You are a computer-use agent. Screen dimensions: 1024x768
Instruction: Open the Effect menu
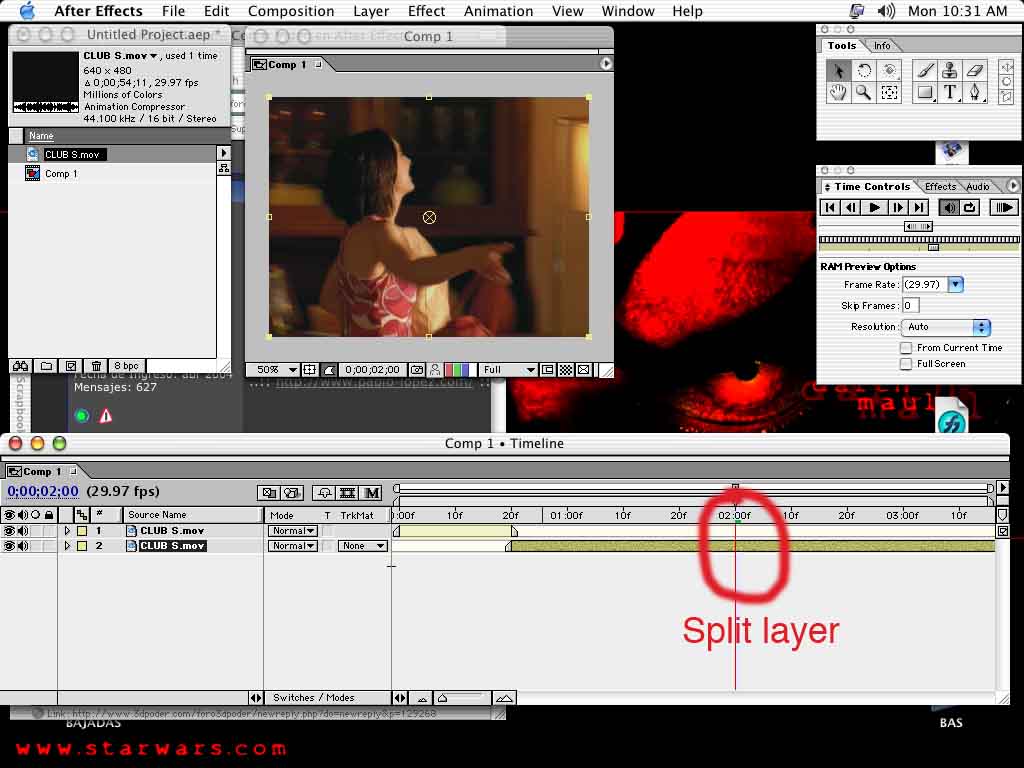(x=426, y=11)
